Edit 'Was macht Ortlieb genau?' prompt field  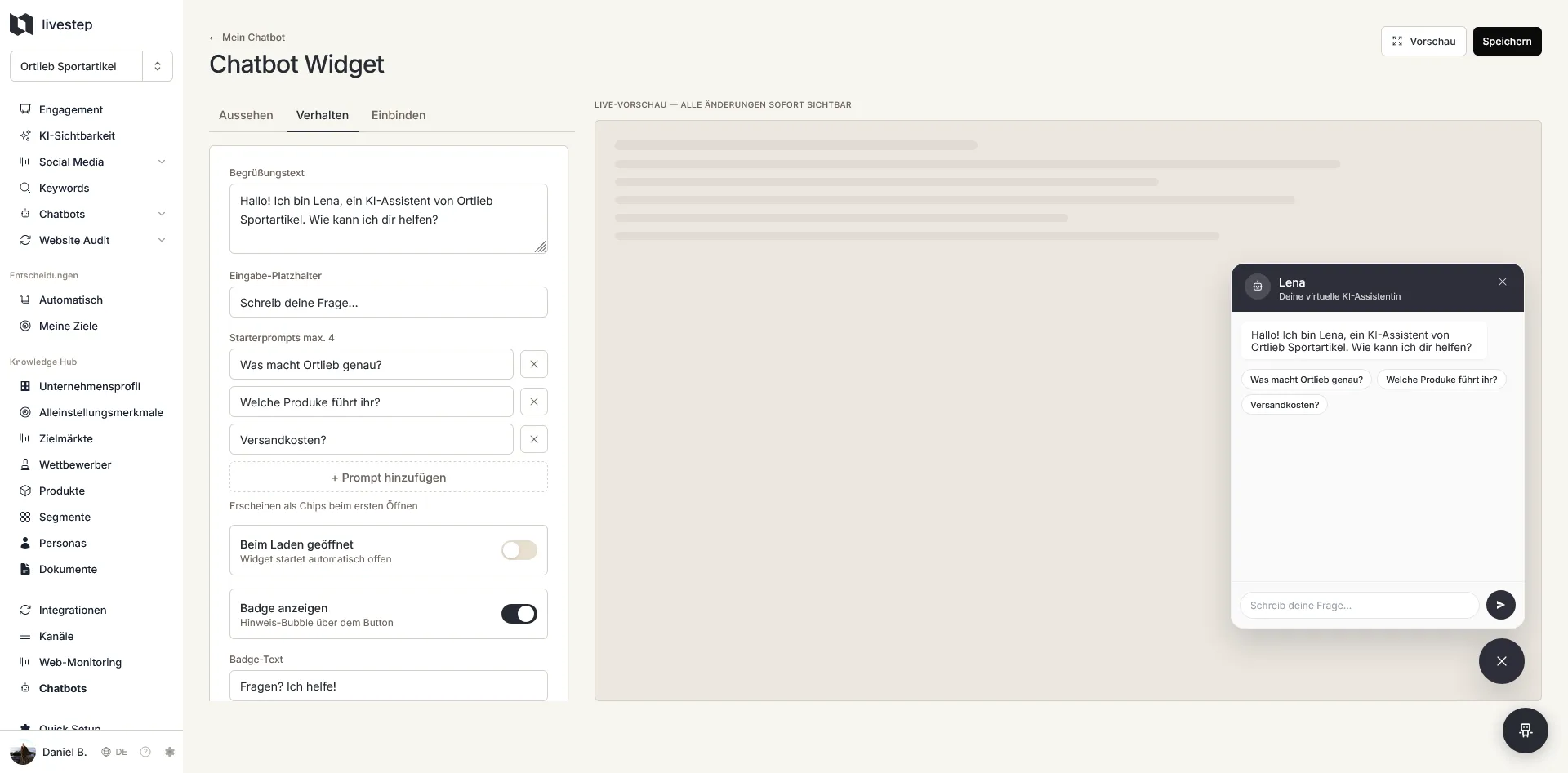point(372,364)
